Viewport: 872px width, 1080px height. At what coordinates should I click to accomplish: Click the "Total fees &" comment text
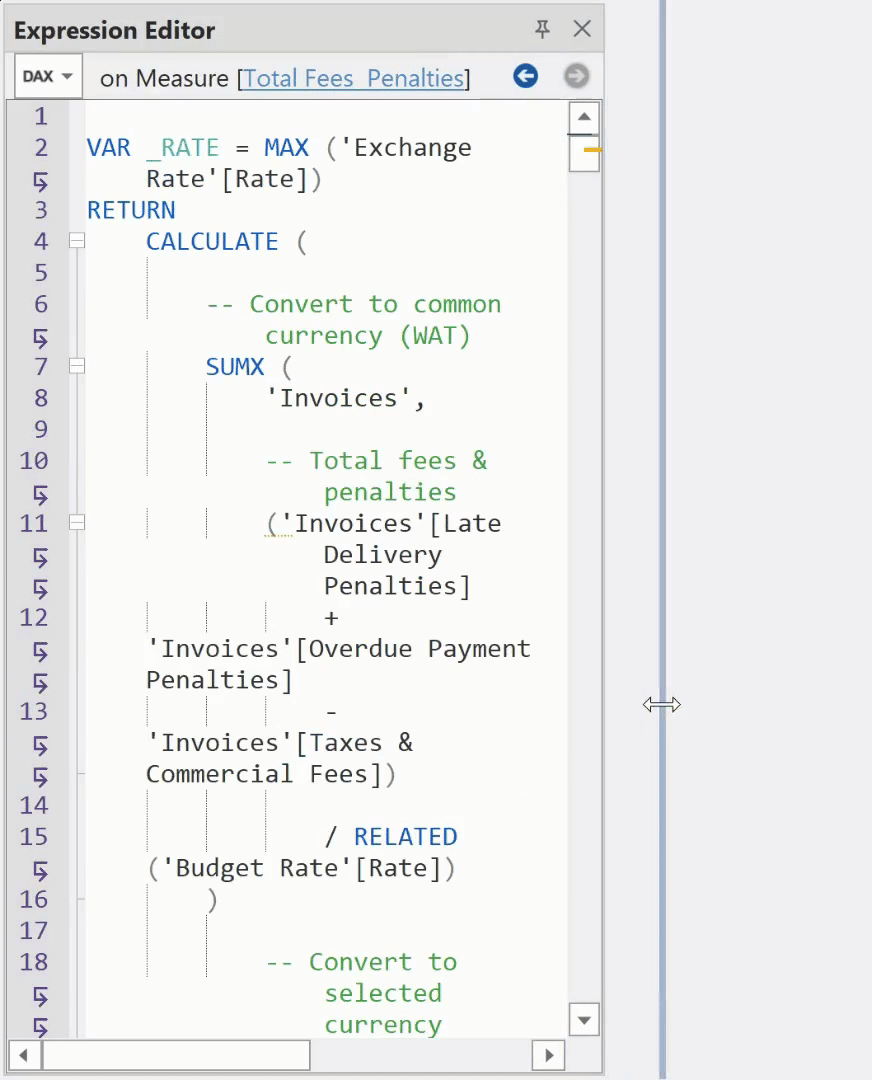(398, 461)
